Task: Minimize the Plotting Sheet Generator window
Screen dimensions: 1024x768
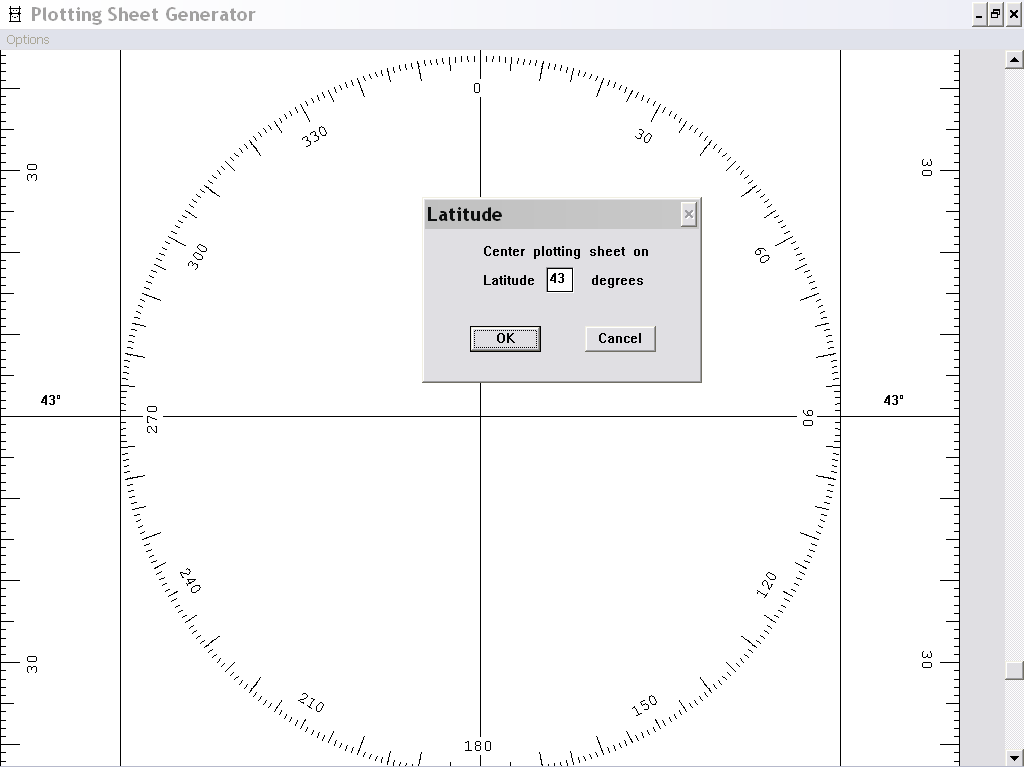Action: [978, 14]
